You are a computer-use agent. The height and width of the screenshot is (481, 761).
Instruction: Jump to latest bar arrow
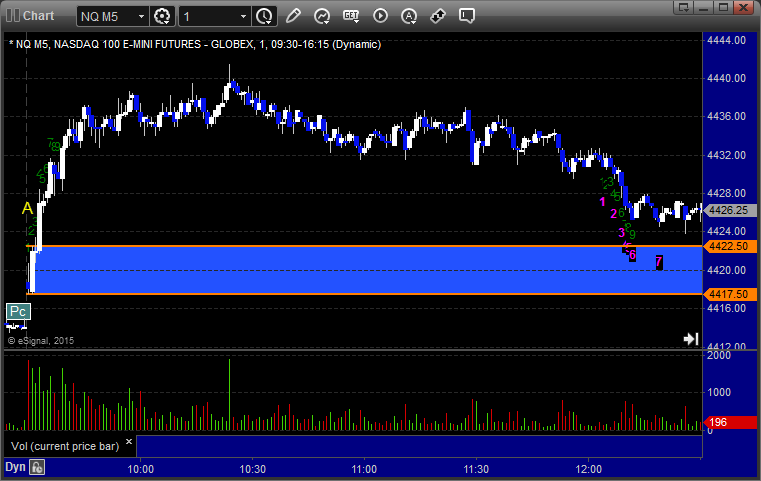tap(690, 339)
